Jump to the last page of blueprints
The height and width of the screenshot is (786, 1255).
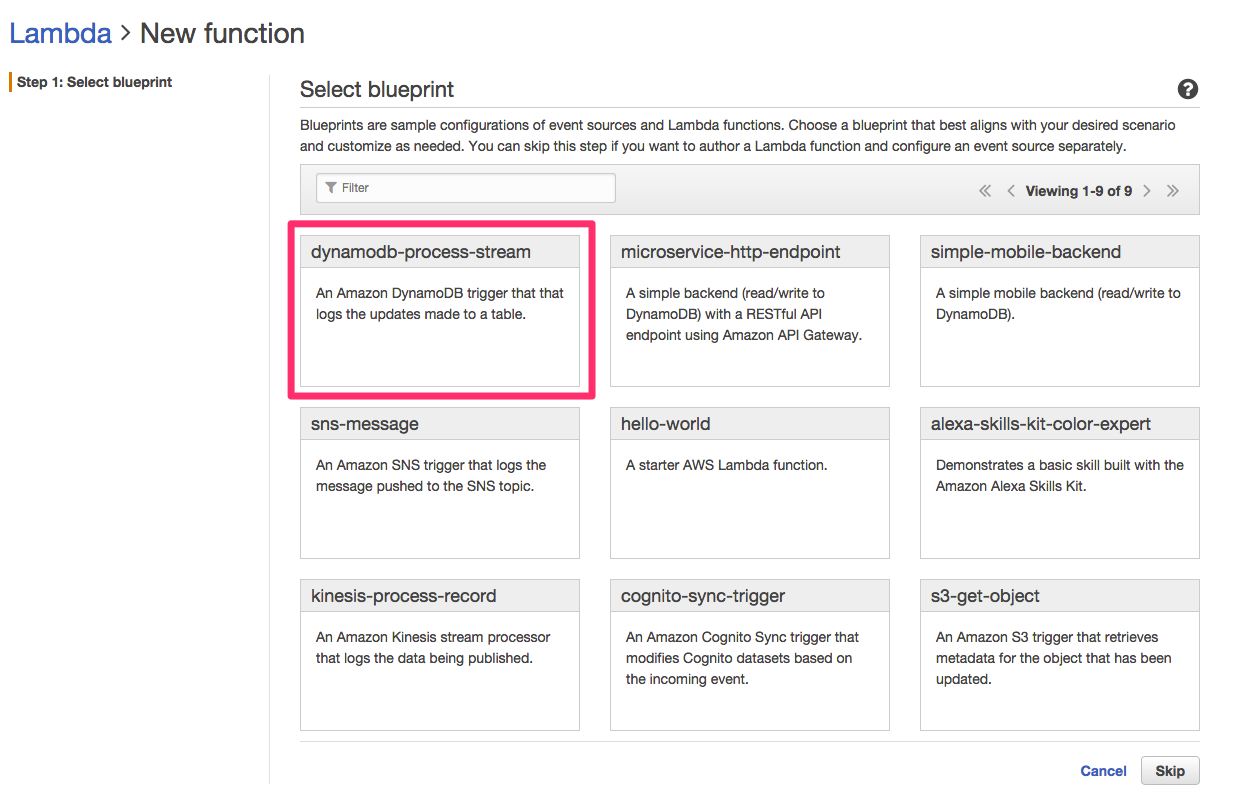(1172, 190)
